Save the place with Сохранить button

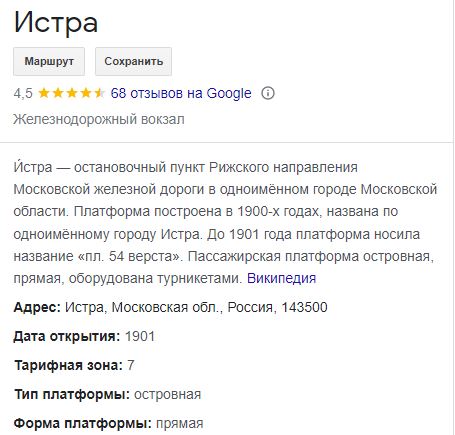134,61
